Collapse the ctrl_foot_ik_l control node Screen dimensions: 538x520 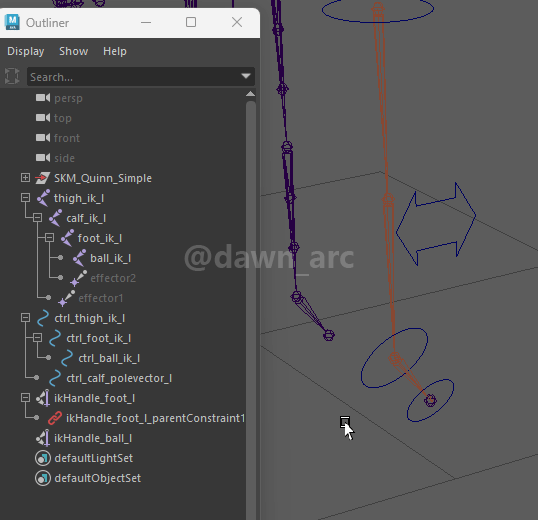(x=37, y=338)
